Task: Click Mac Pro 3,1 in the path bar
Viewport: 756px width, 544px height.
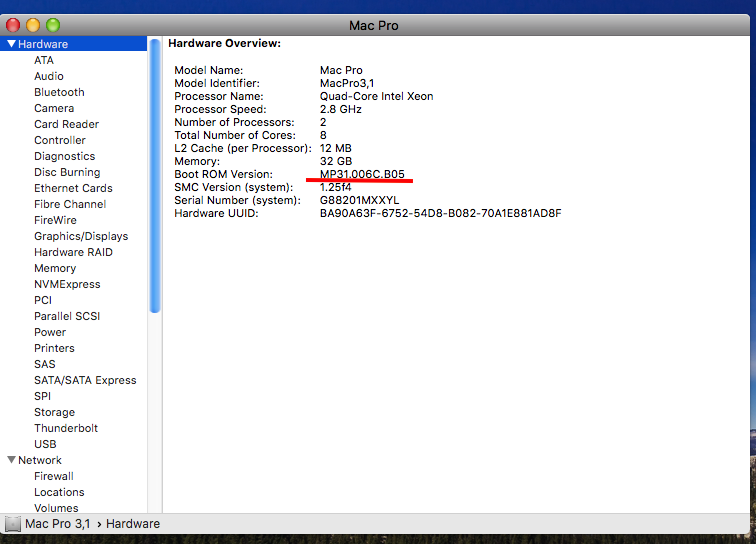Action: [57, 524]
